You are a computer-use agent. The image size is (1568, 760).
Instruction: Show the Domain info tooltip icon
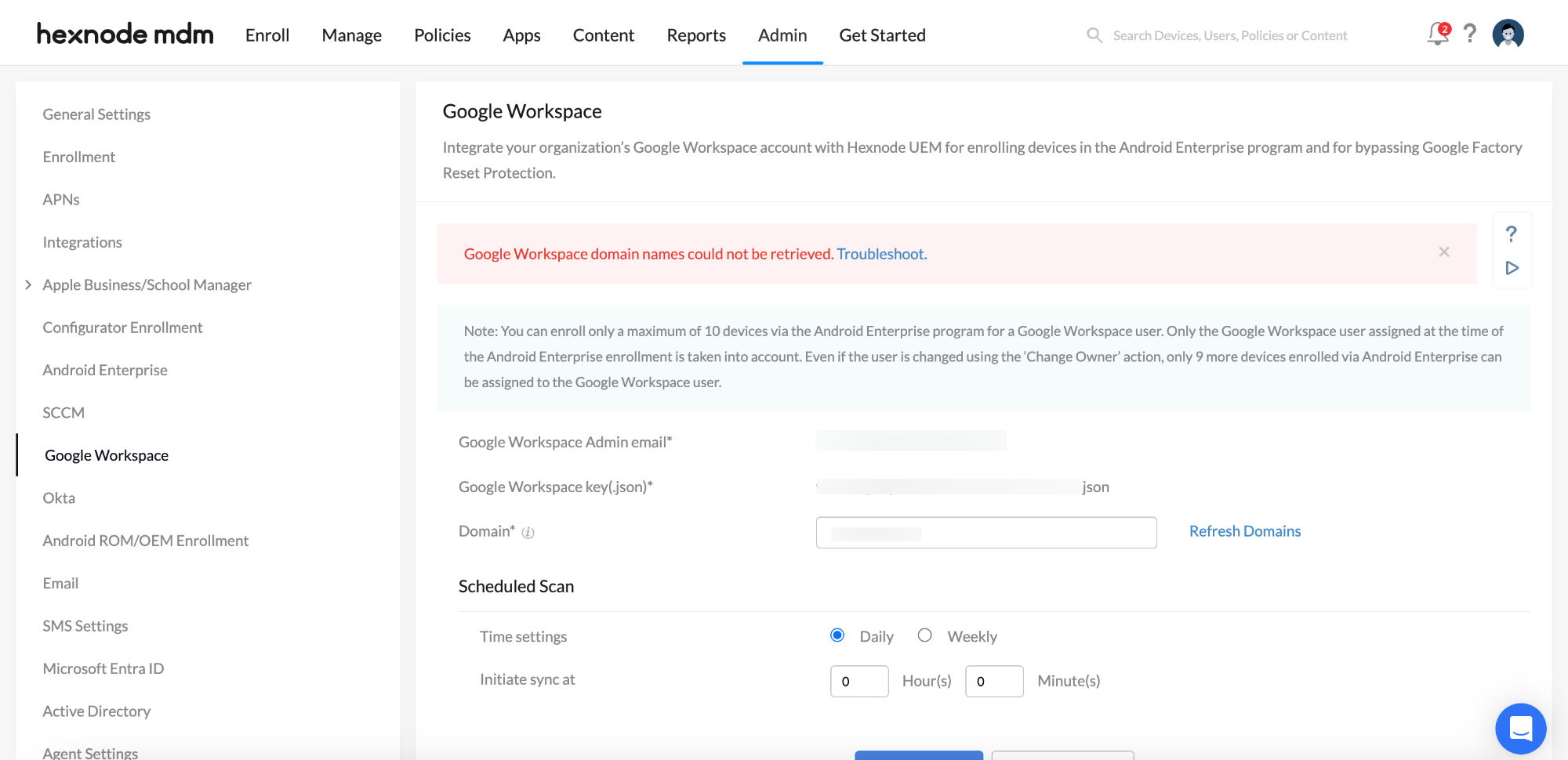coord(528,533)
